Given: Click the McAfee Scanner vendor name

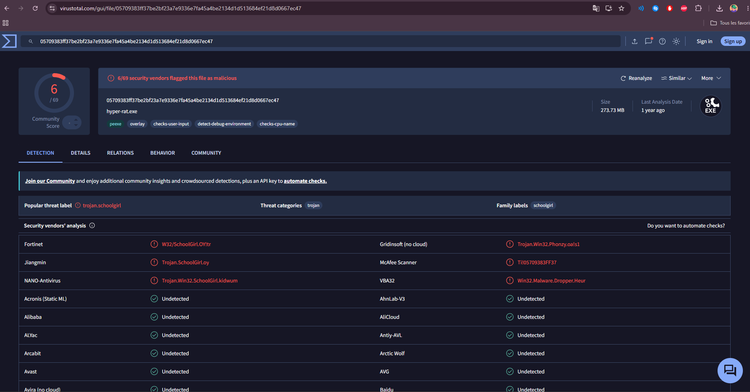Looking at the screenshot, I should pos(398,262).
